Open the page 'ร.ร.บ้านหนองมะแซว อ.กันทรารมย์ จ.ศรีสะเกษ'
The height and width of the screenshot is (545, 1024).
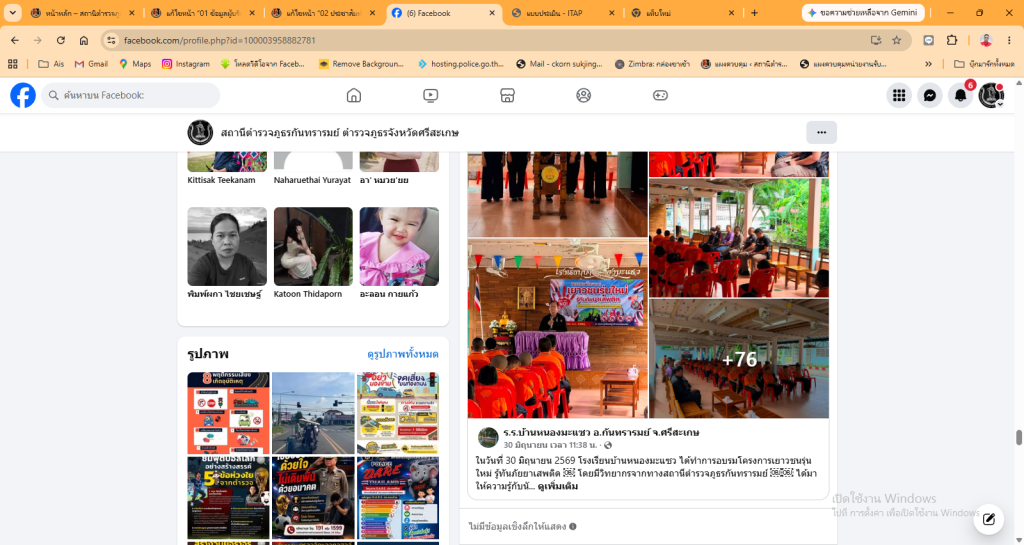coord(601,432)
